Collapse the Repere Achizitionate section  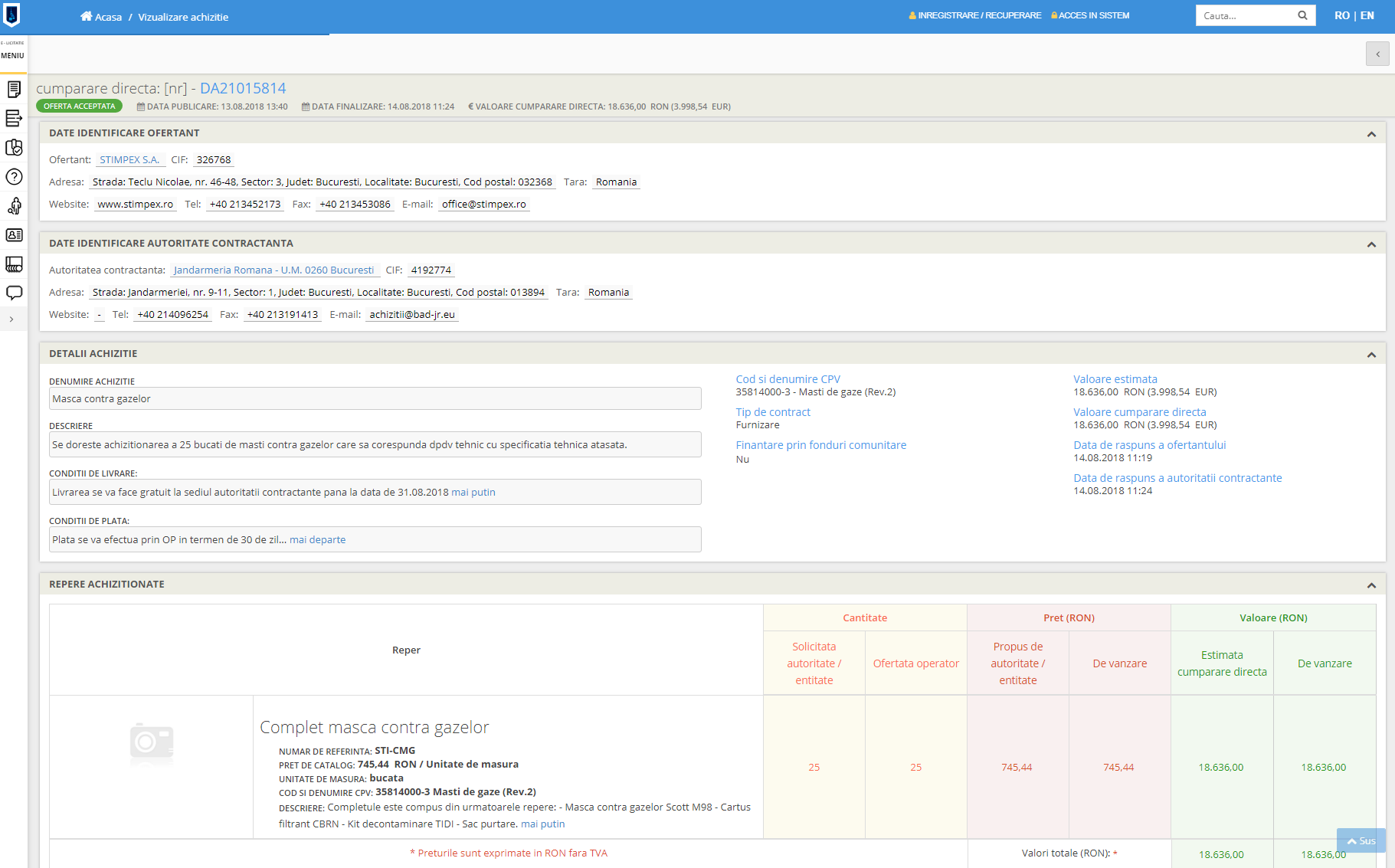tap(1371, 585)
